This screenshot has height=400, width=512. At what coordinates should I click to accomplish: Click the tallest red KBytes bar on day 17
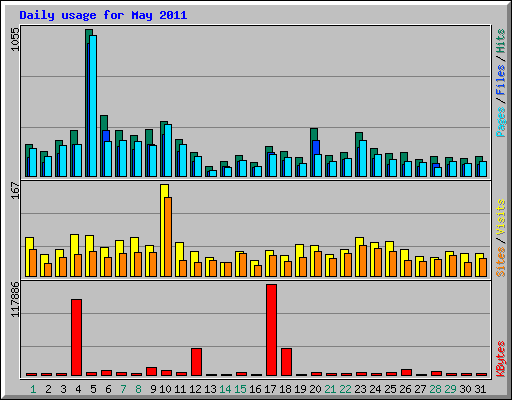tap(271, 330)
